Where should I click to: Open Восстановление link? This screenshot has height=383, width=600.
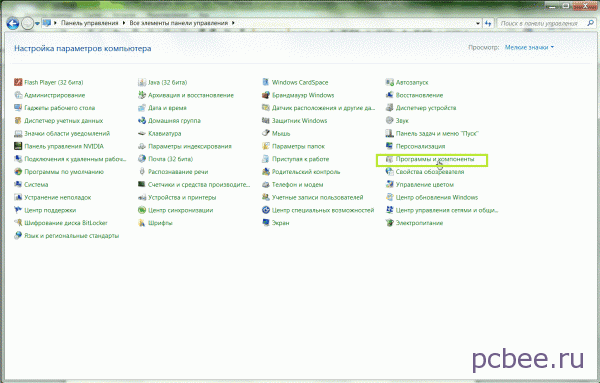click(419, 95)
